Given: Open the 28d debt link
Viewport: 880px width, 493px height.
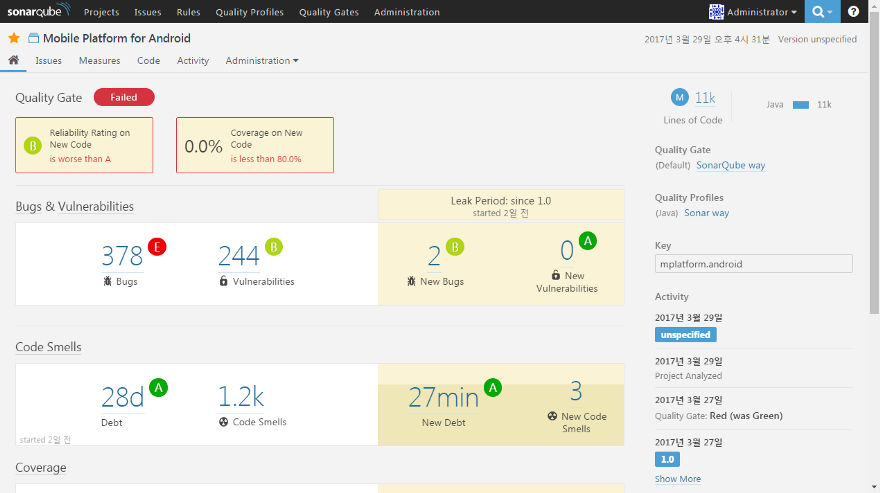Looking at the screenshot, I should 123,397.
